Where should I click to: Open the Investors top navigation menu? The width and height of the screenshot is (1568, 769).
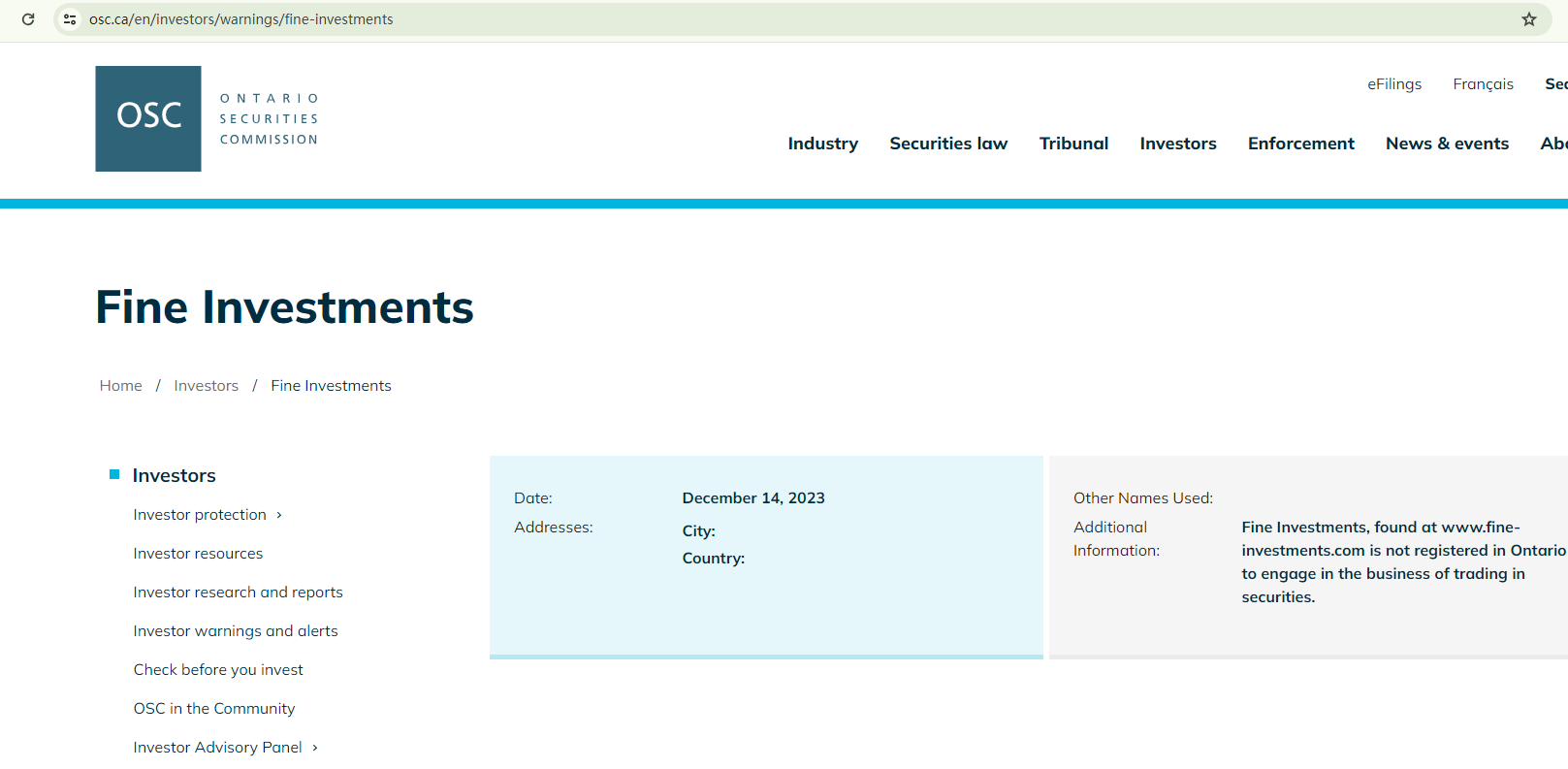click(1178, 144)
